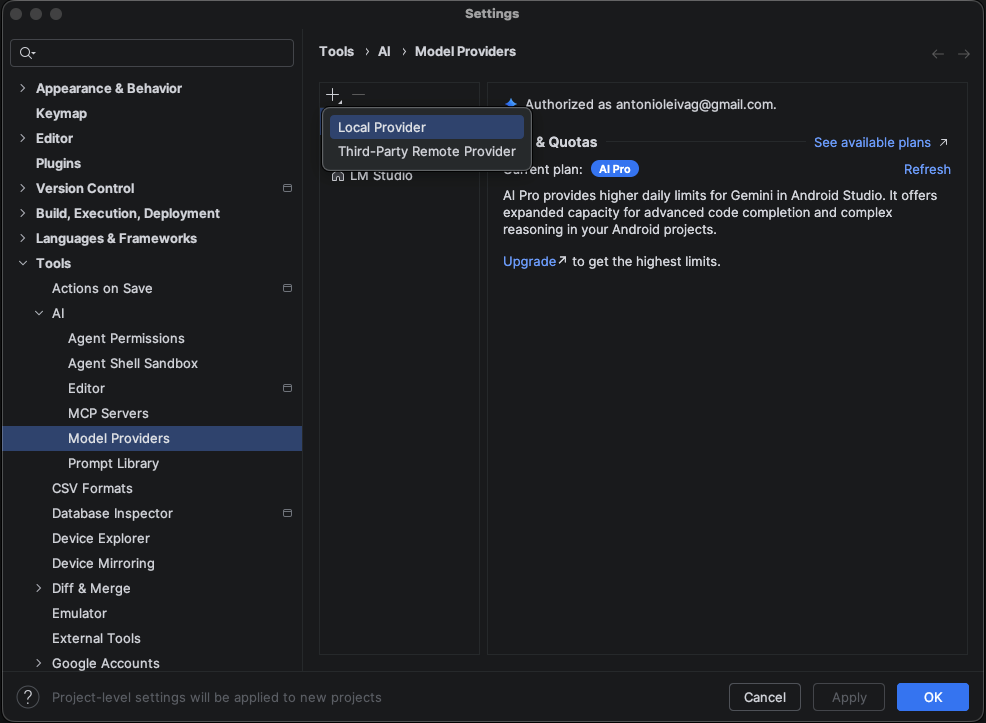Open Emulator settings
Image resolution: width=986 pixels, height=723 pixels.
pyautogui.click(x=79, y=614)
